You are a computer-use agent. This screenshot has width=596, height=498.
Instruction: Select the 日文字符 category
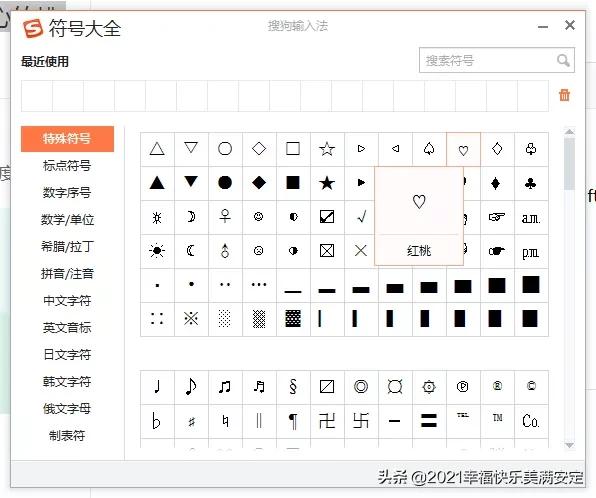coord(67,355)
